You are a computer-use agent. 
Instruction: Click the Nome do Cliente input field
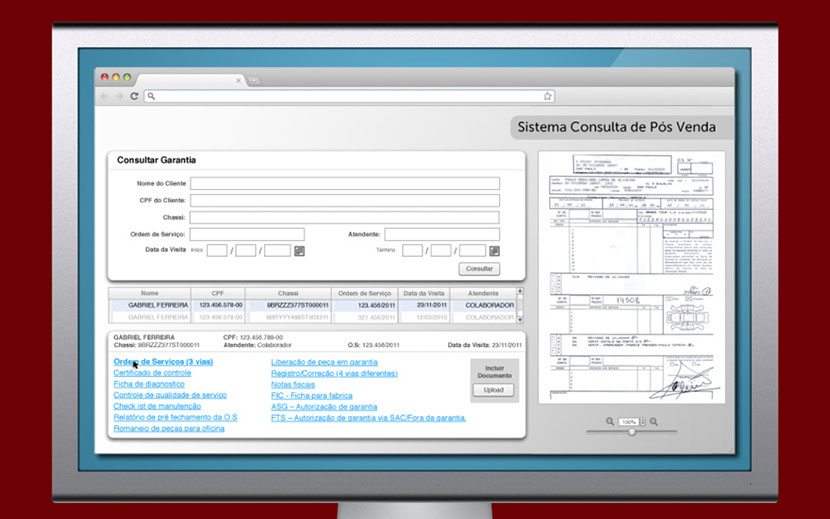click(x=345, y=184)
